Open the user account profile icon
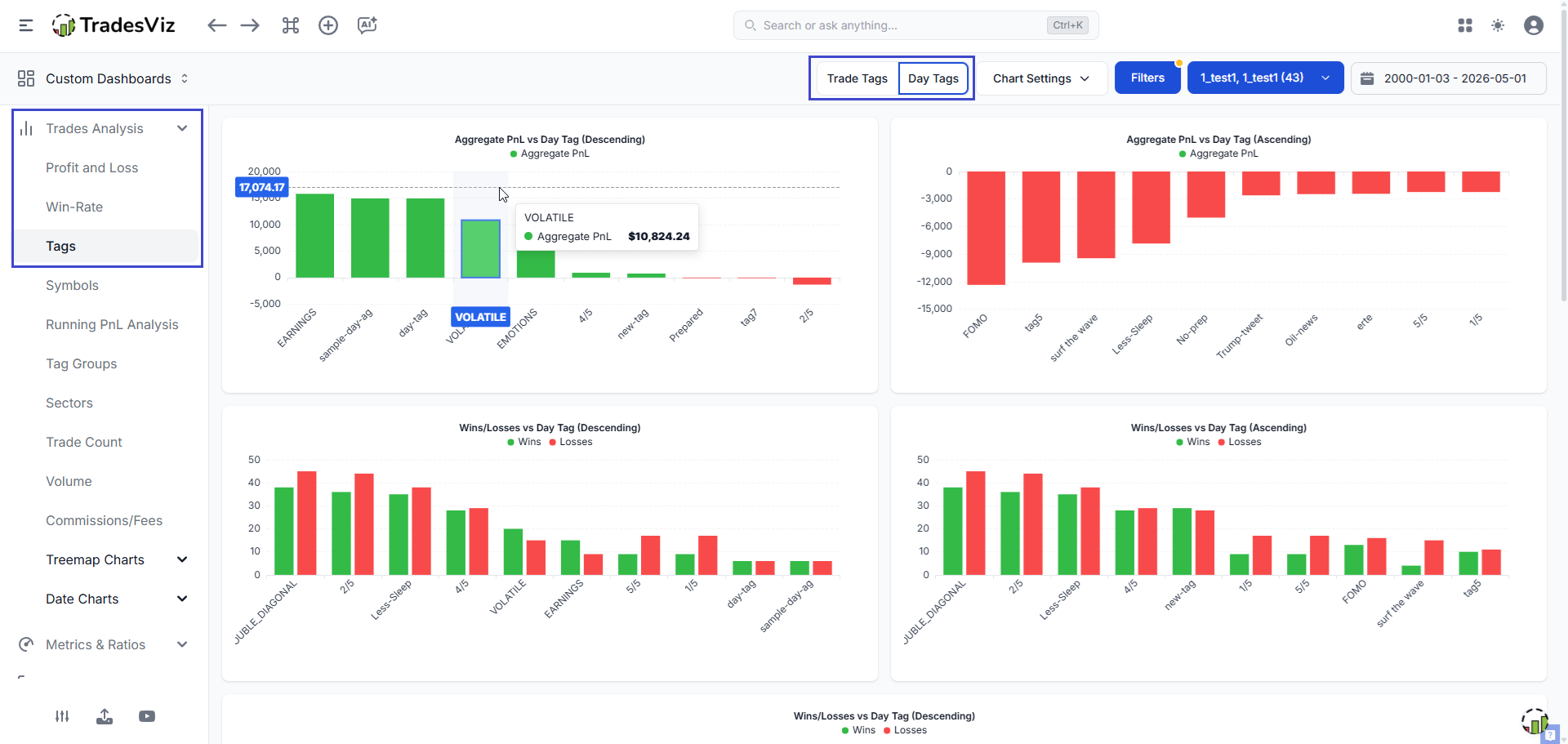The image size is (1568, 744). (1534, 25)
